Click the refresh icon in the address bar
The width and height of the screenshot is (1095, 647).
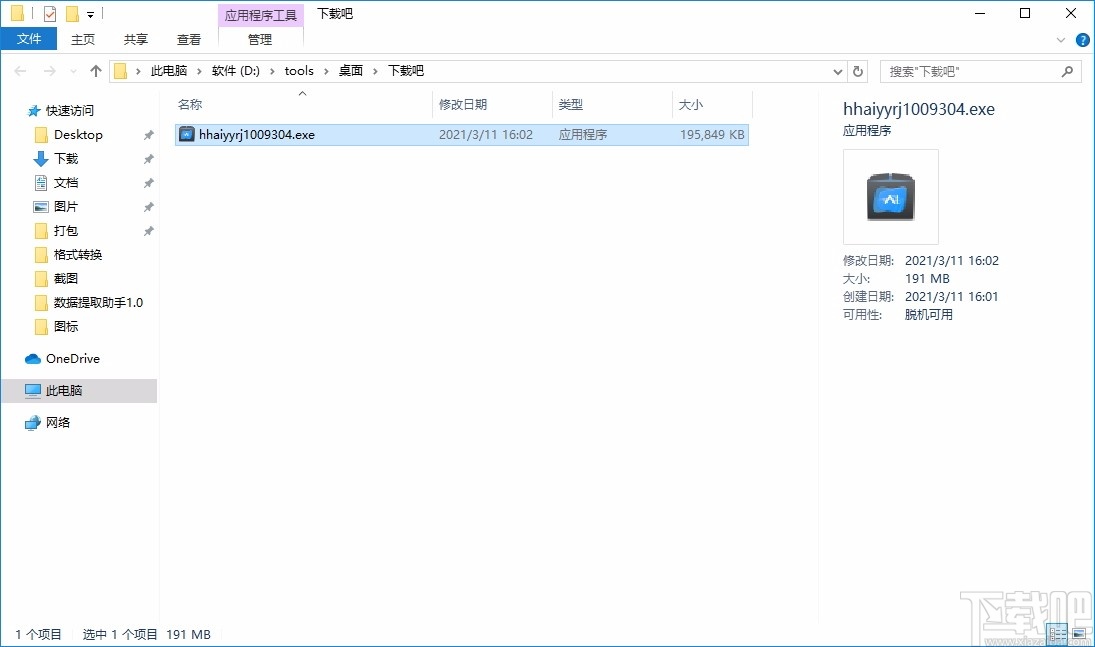[858, 71]
